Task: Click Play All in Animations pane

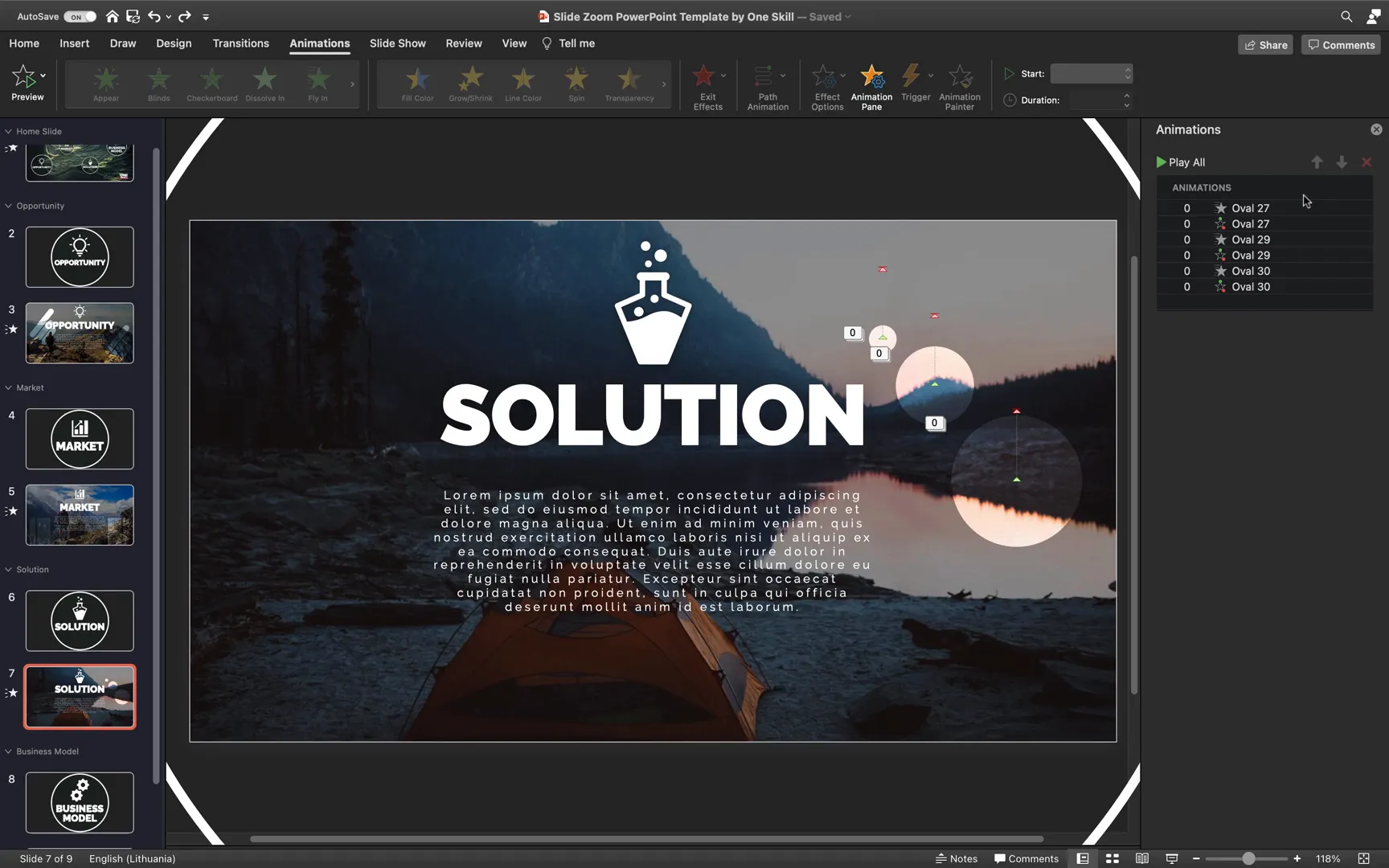Action: 1181,162
